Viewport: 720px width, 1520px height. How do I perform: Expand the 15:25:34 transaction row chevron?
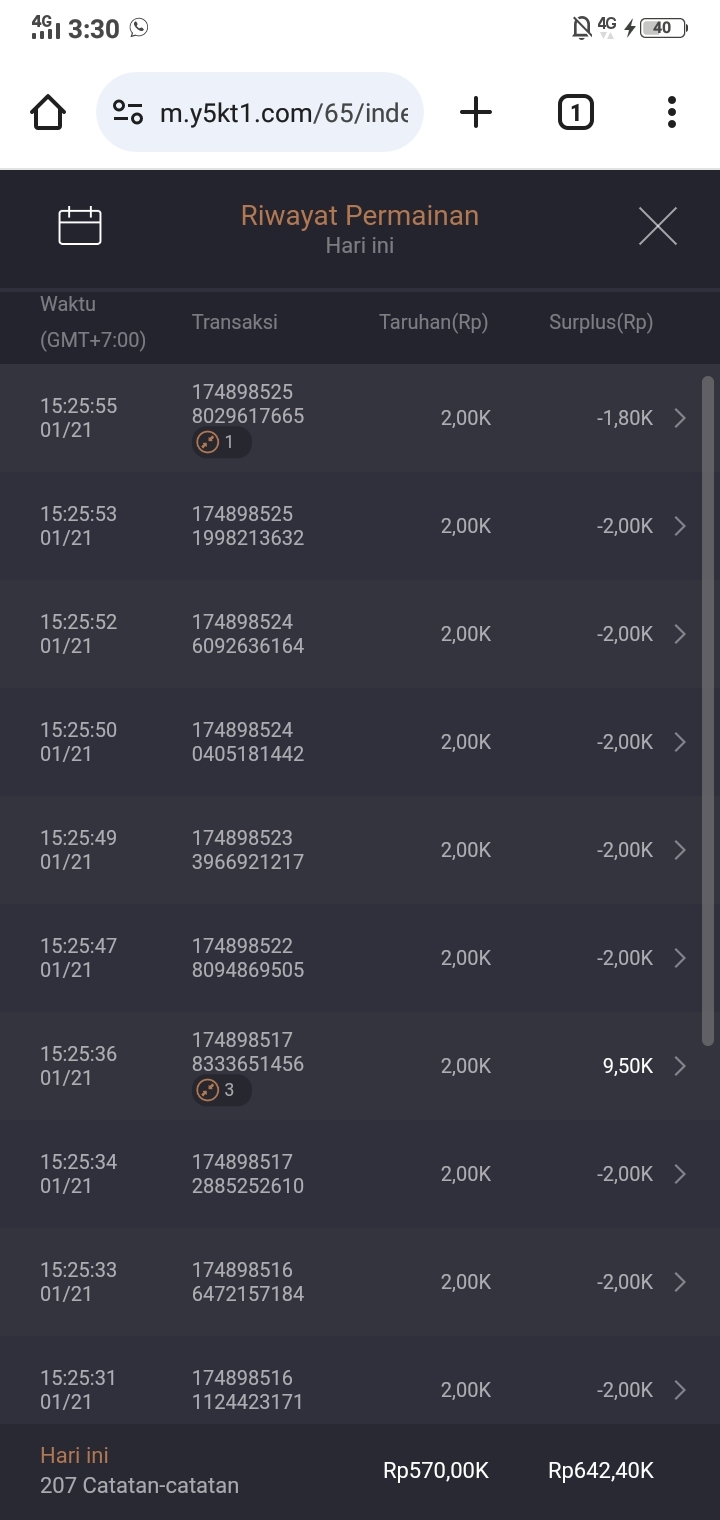click(x=680, y=1174)
